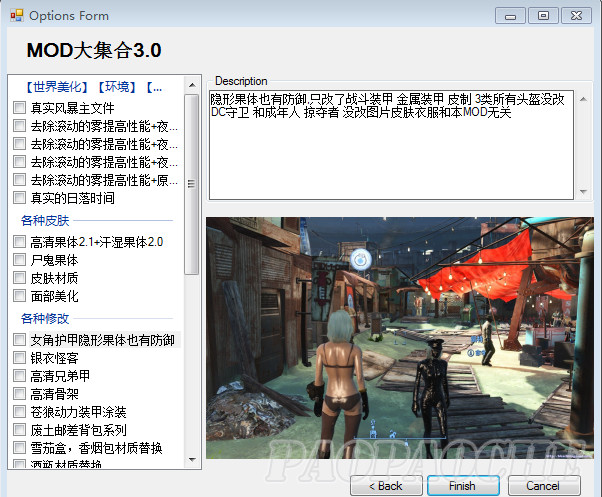Viewport: 602px width, 497px height.
Task: Click inside the Description text box
Action: tap(391, 145)
